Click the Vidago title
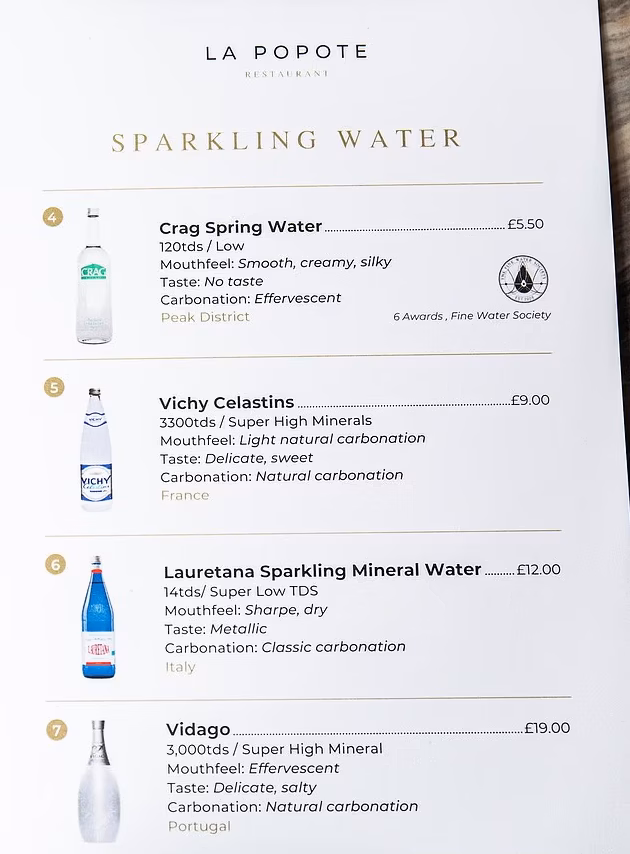Viewport: 630px width, 854px height. click(198, 729)
